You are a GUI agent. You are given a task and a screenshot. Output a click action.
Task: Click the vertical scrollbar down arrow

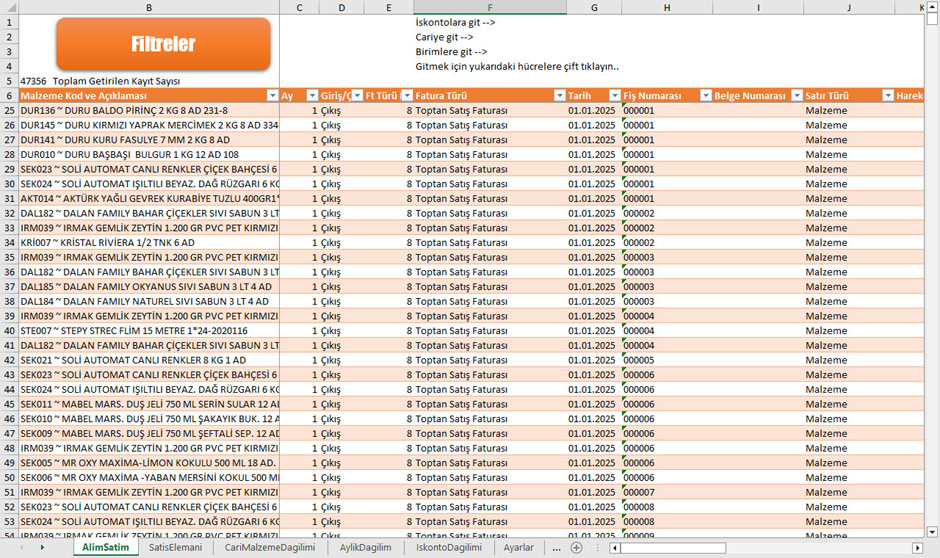(932, 532)
